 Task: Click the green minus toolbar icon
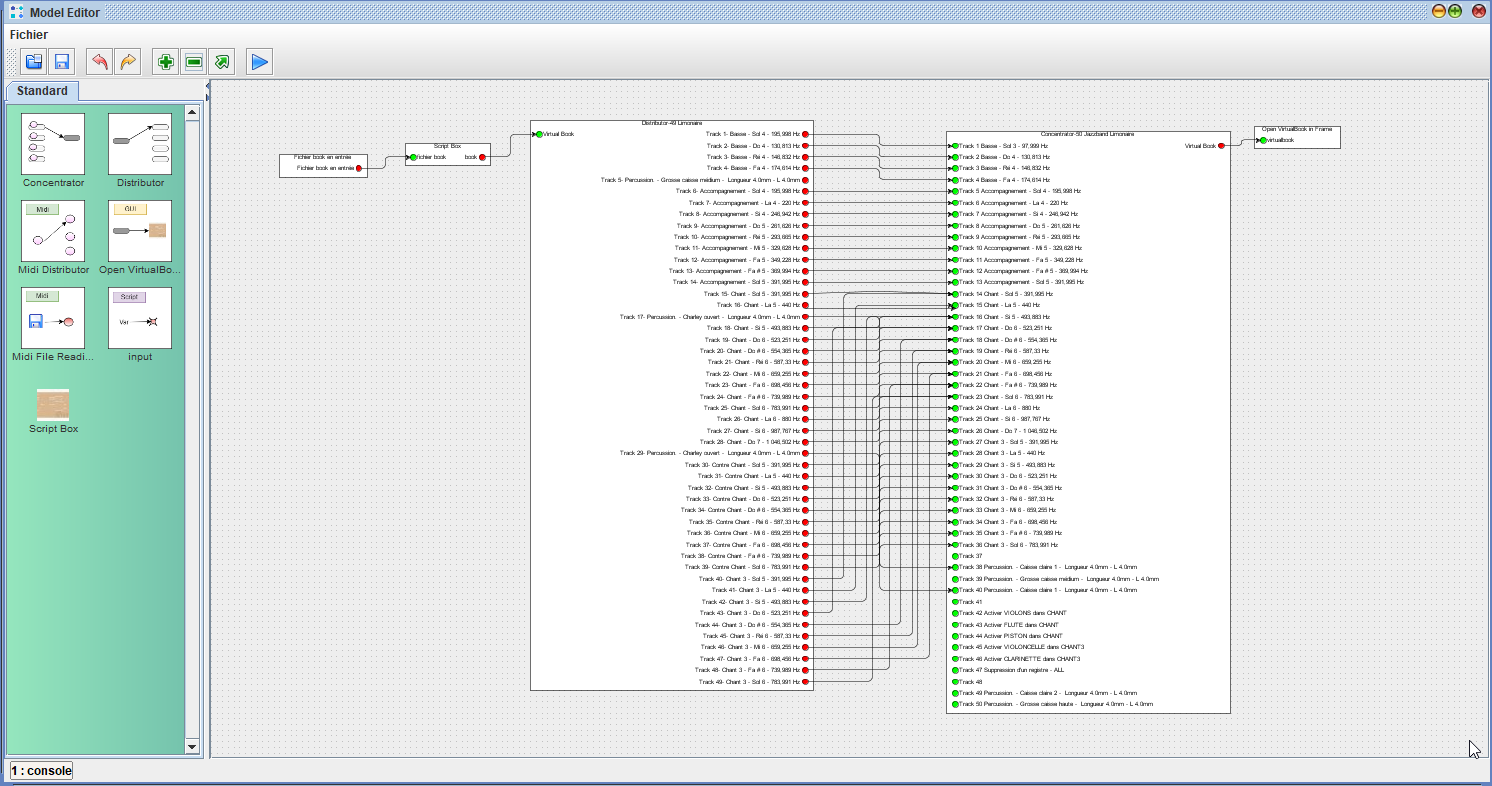coord(194,62)
